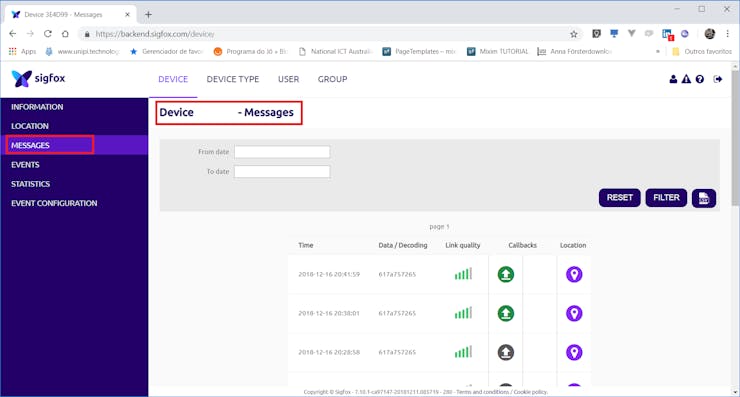
Task: Click the browser back arrow
Action: click(x=13, y=34)
